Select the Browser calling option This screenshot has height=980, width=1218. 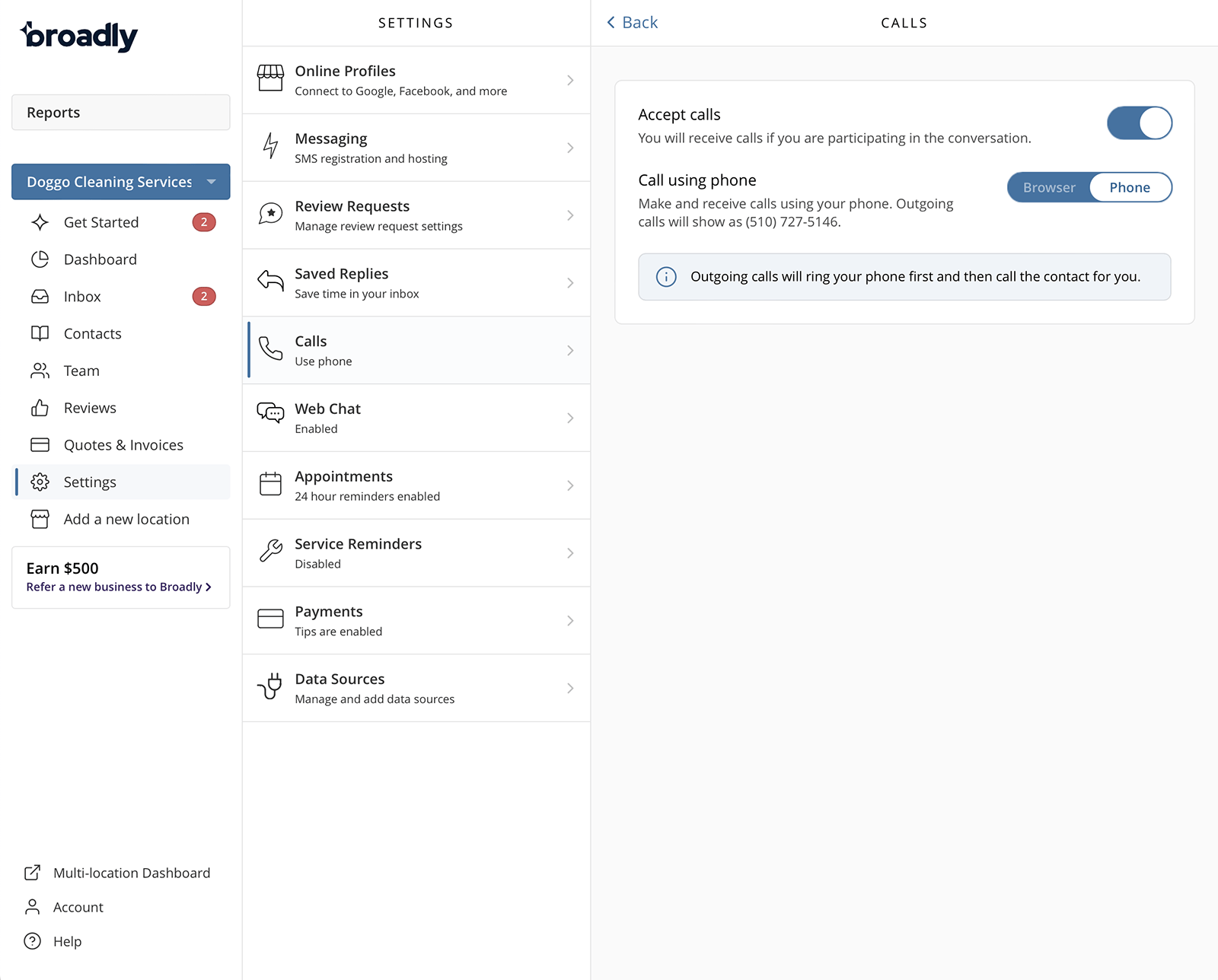coord(1049,187)
